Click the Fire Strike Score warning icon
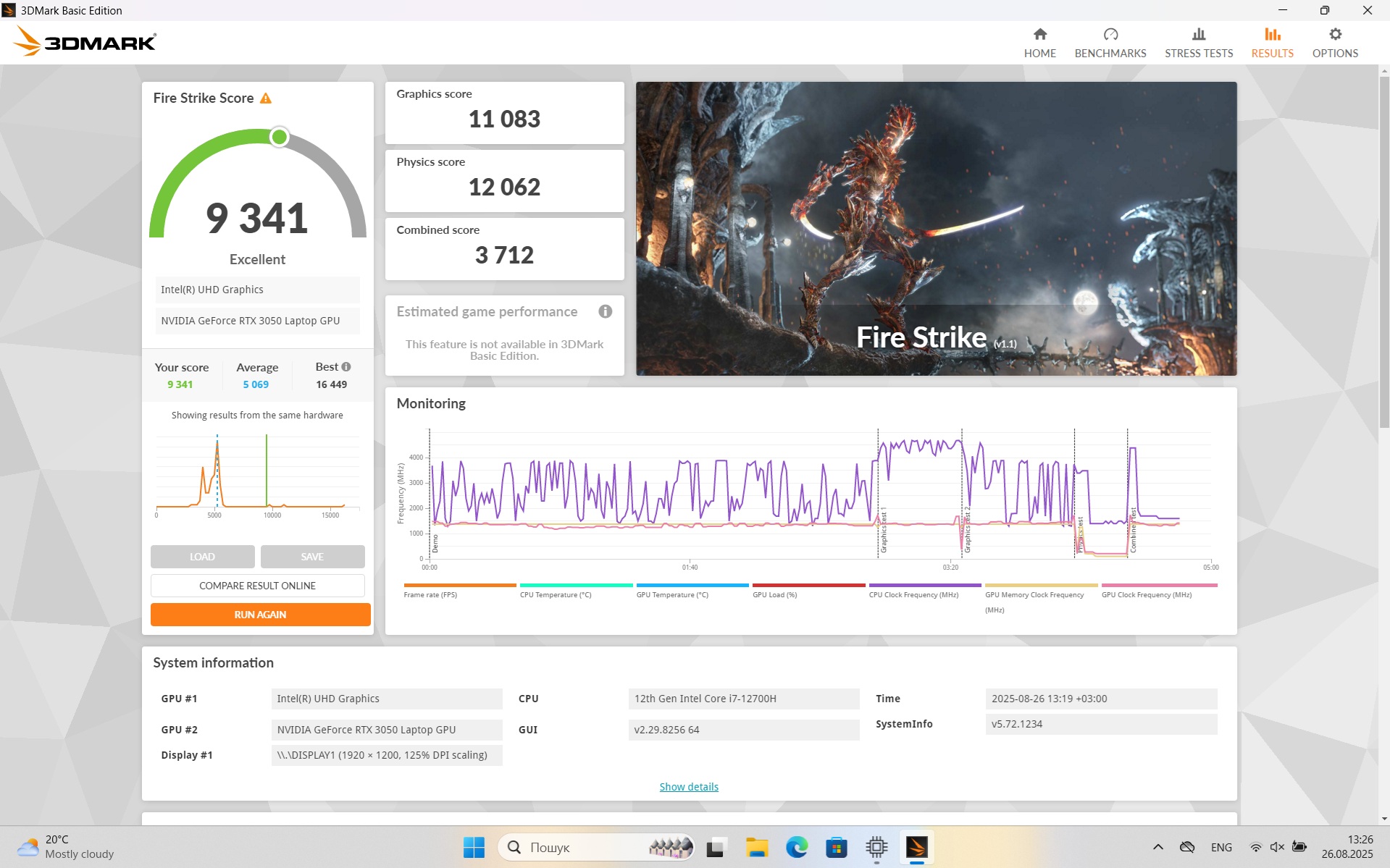This screenshot has width=1390, height=868. pyautogui.click(x=266, y=98)
